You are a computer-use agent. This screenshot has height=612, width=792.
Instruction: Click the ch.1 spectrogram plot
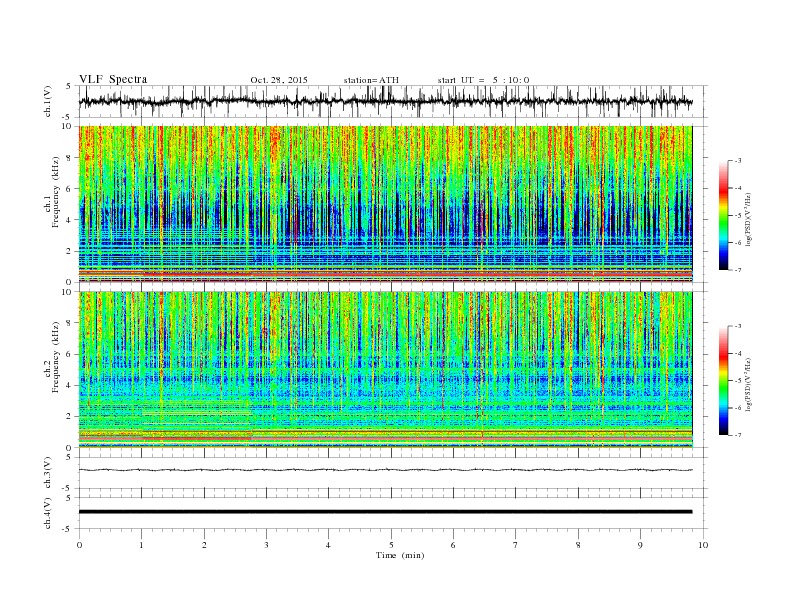[x=386, y=204]
